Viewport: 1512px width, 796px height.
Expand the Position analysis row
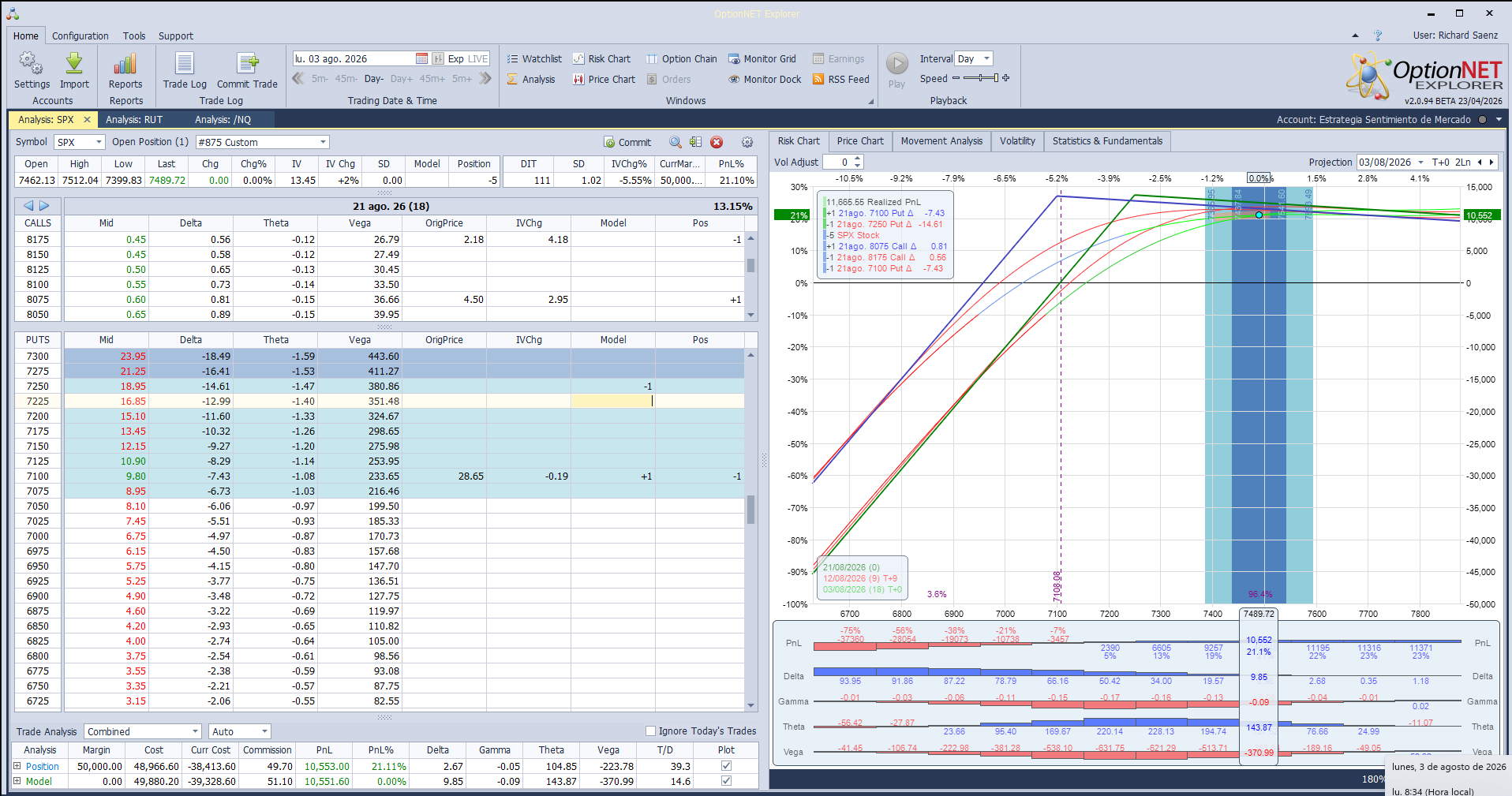point(17,766)
